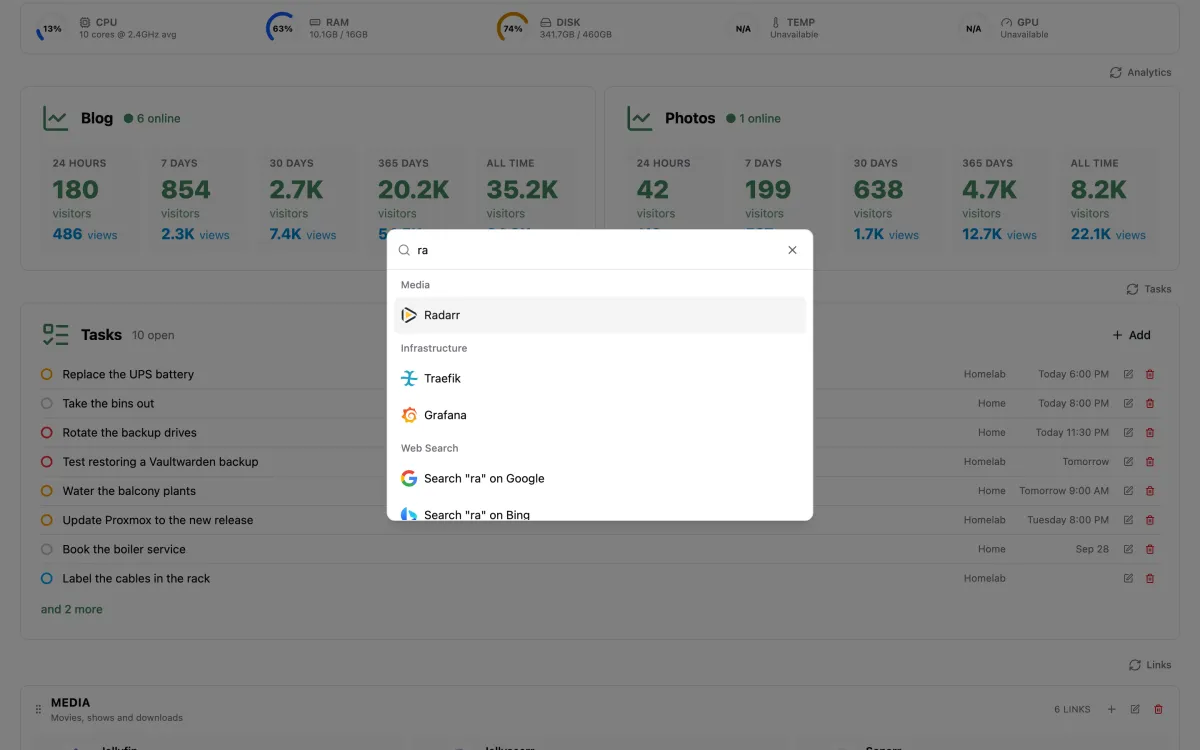Click the Grafana logo icon

tap(409, 415)
